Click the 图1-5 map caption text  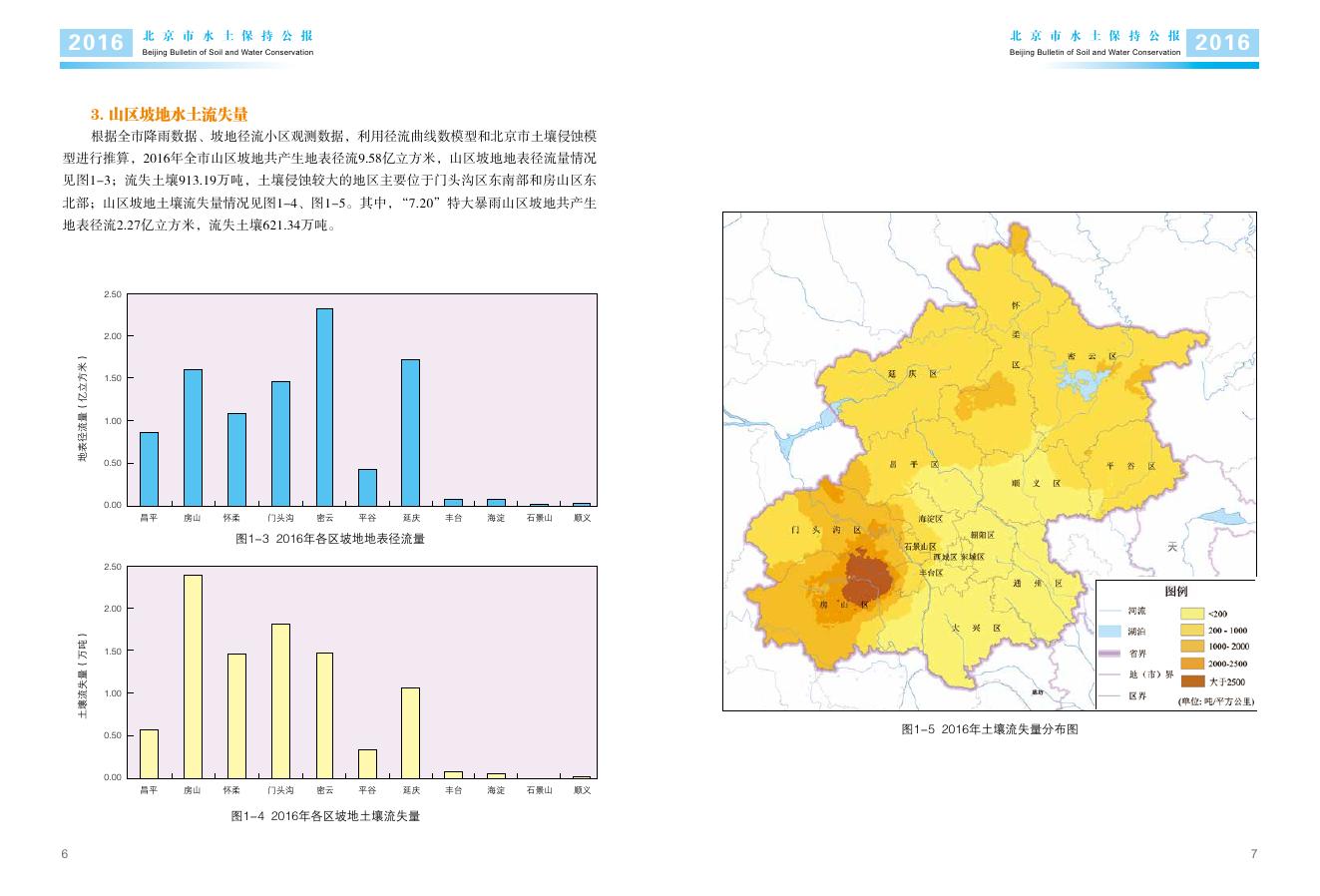tap(990, 729)
